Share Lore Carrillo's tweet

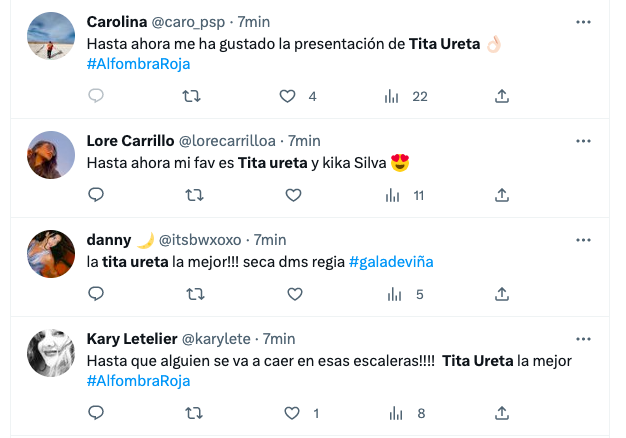[502, 195]
